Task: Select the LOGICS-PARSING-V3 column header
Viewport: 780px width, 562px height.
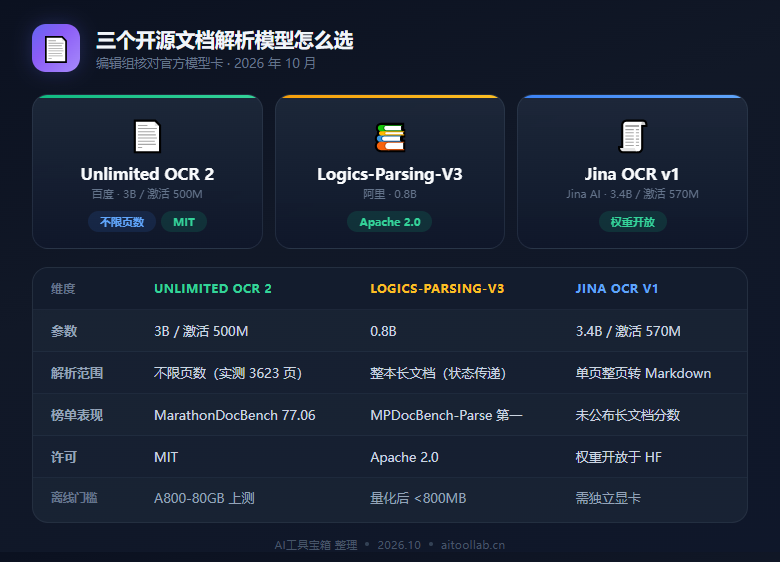Action: [437, 288]
